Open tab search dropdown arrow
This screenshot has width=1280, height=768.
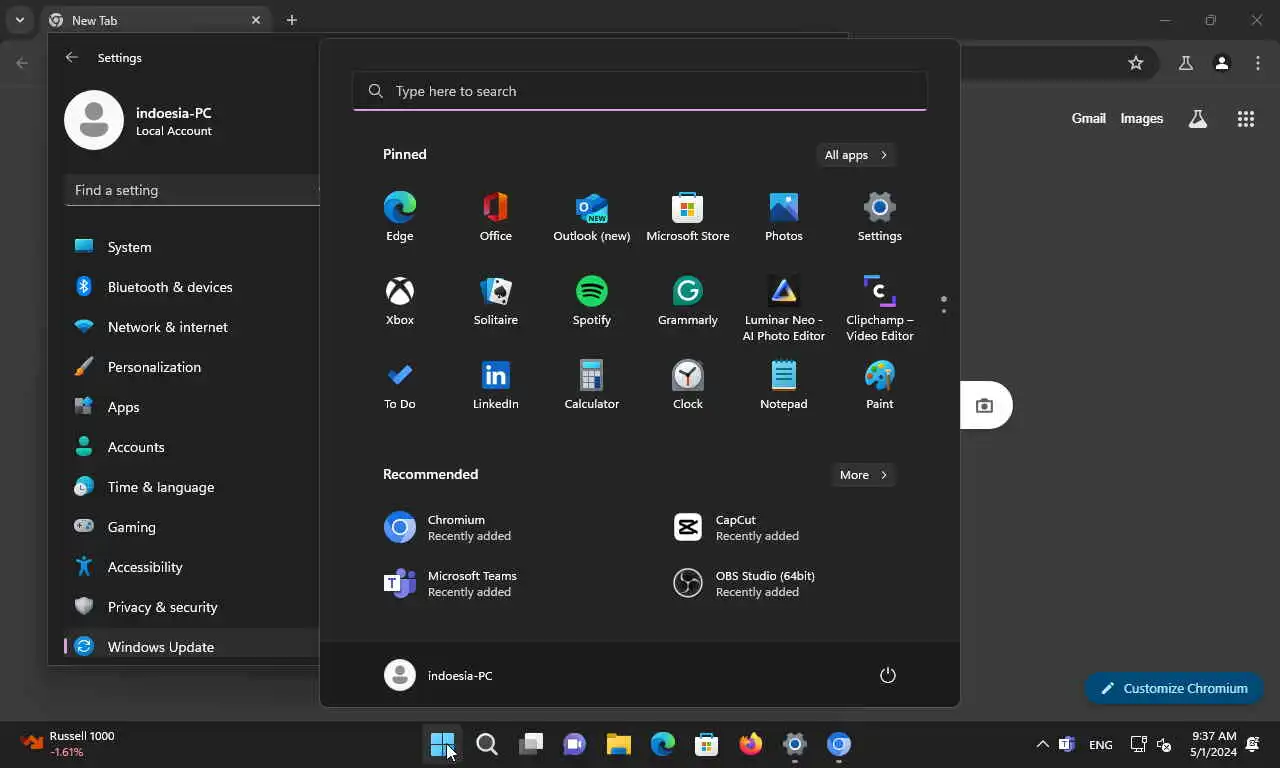(19, 20)
